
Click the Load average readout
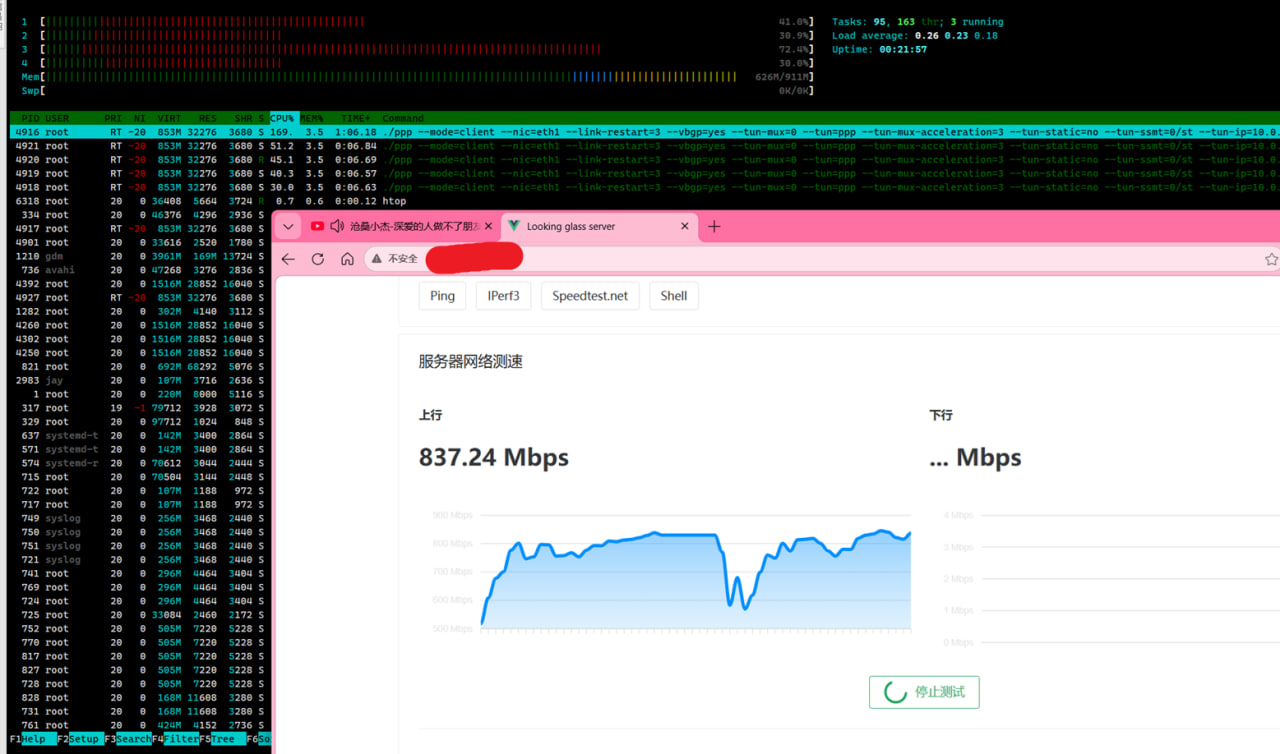915,36
